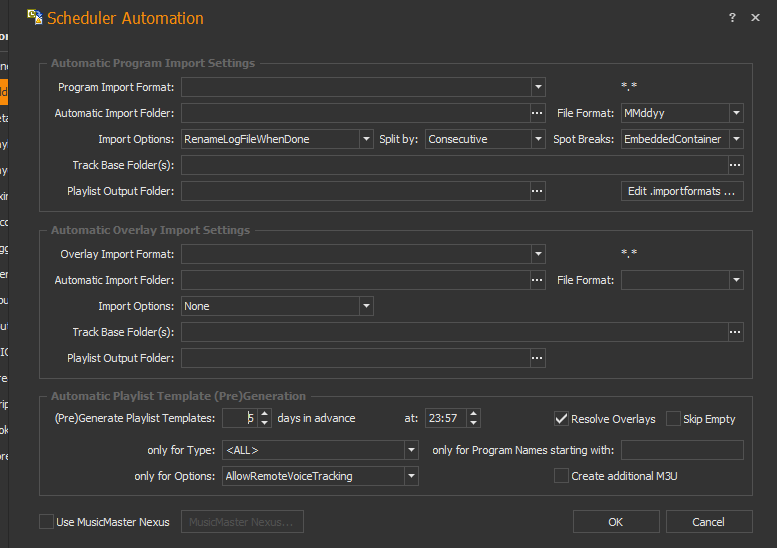Screen dimensions: 777x548
Task: Browse for overlay Automatic Import Folder
Action: pos(537,280)
